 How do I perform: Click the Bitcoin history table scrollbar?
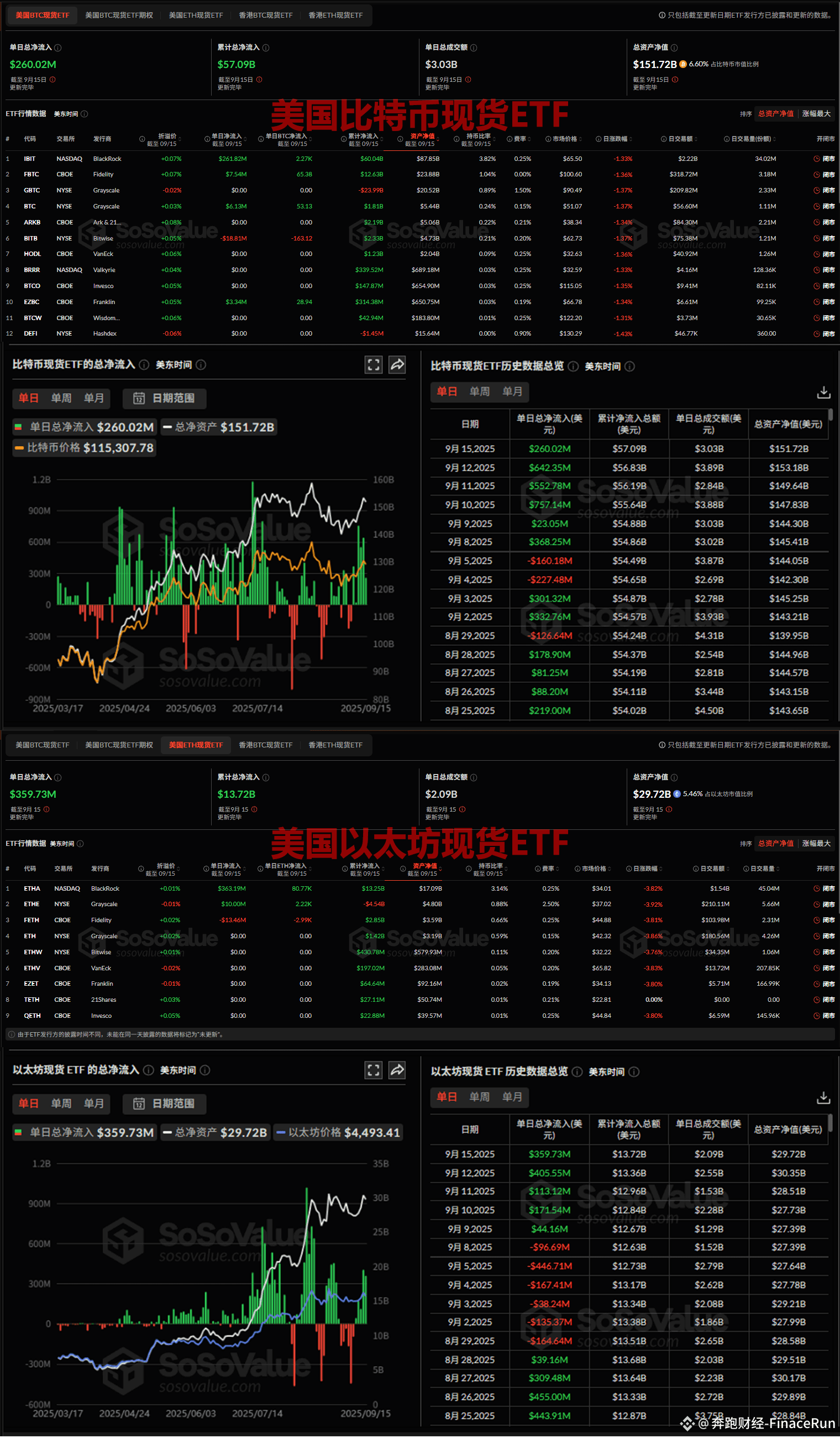click(830, 415)
